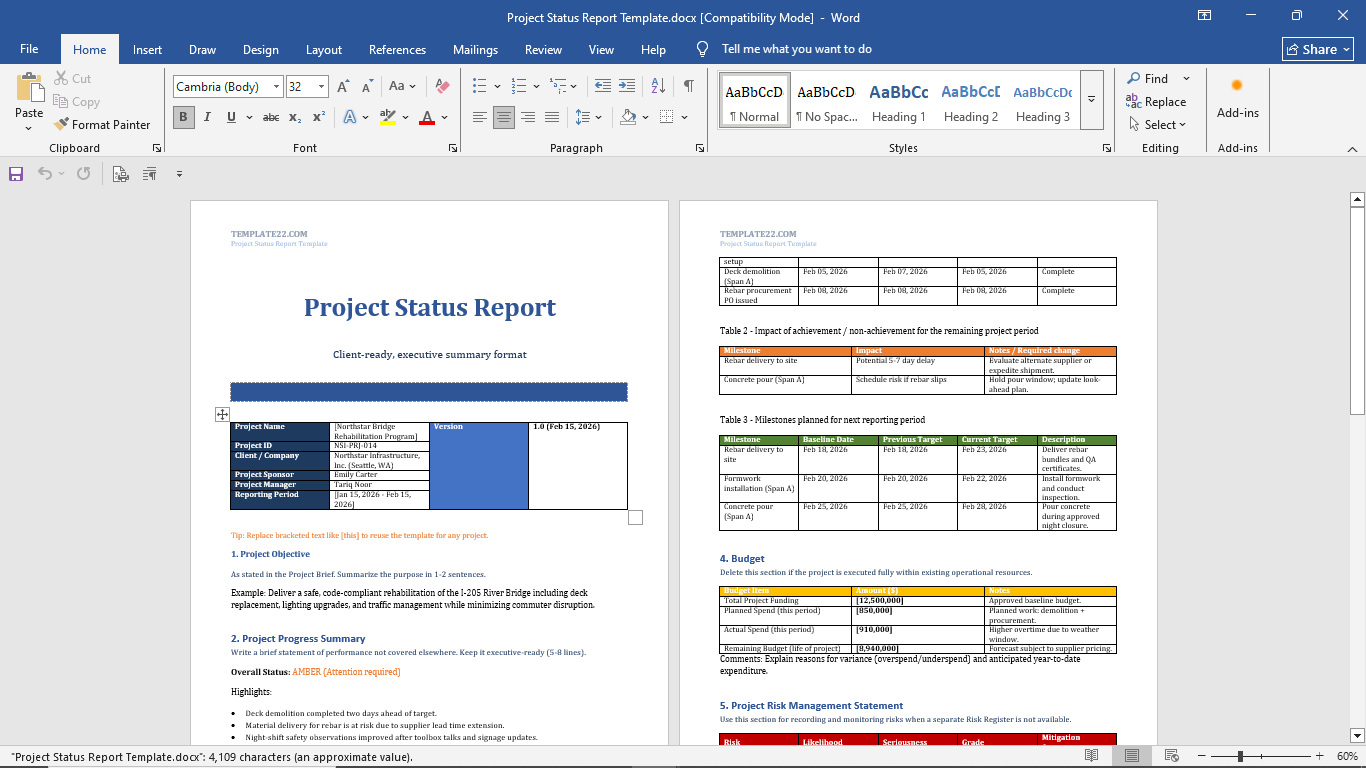
Task: Increase indent of the paragraph
Action: (x=627, y=86)
